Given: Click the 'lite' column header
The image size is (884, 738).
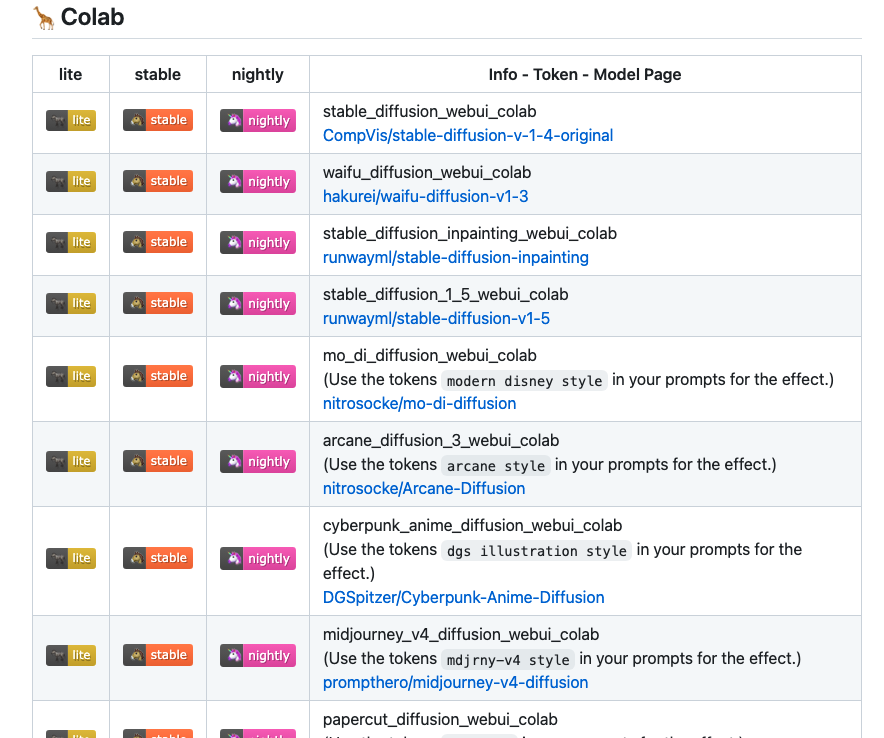Looking at the screenshot, I should (70, 74).
